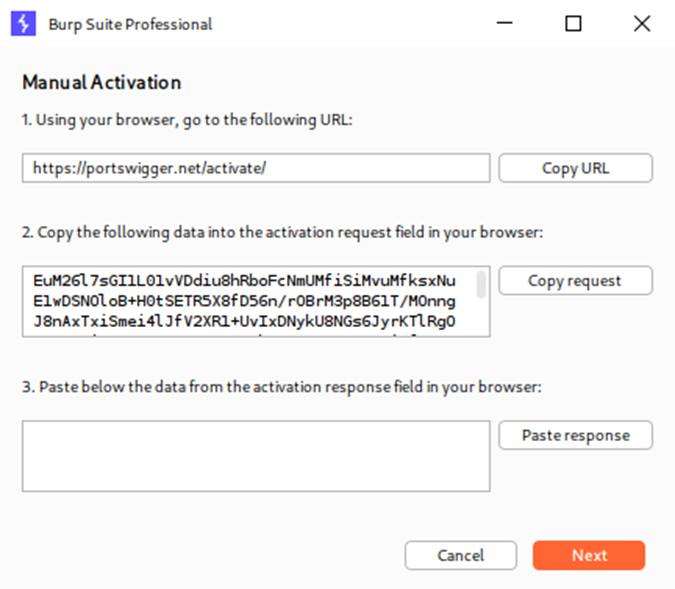Click the empty activation response text area
This screenshot has width=675, height=589.
coord(256,456)
